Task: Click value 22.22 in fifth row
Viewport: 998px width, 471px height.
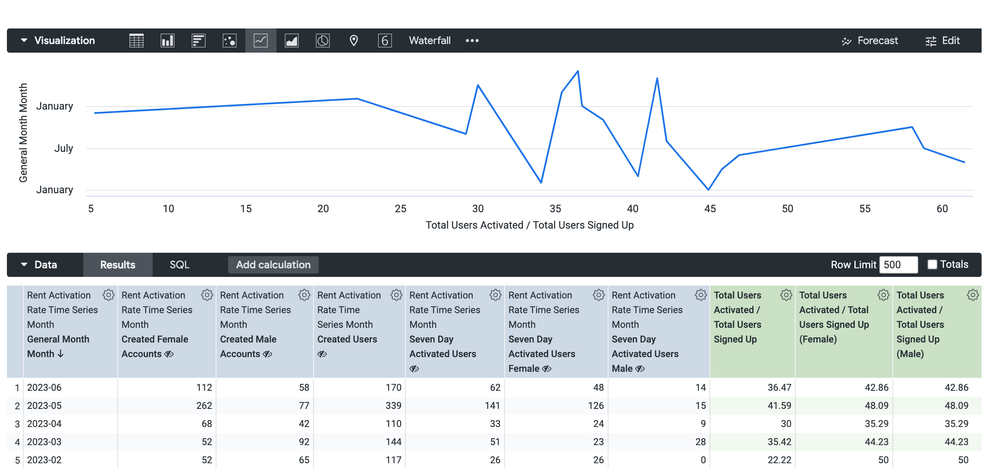Action: [x=780, y=460]
